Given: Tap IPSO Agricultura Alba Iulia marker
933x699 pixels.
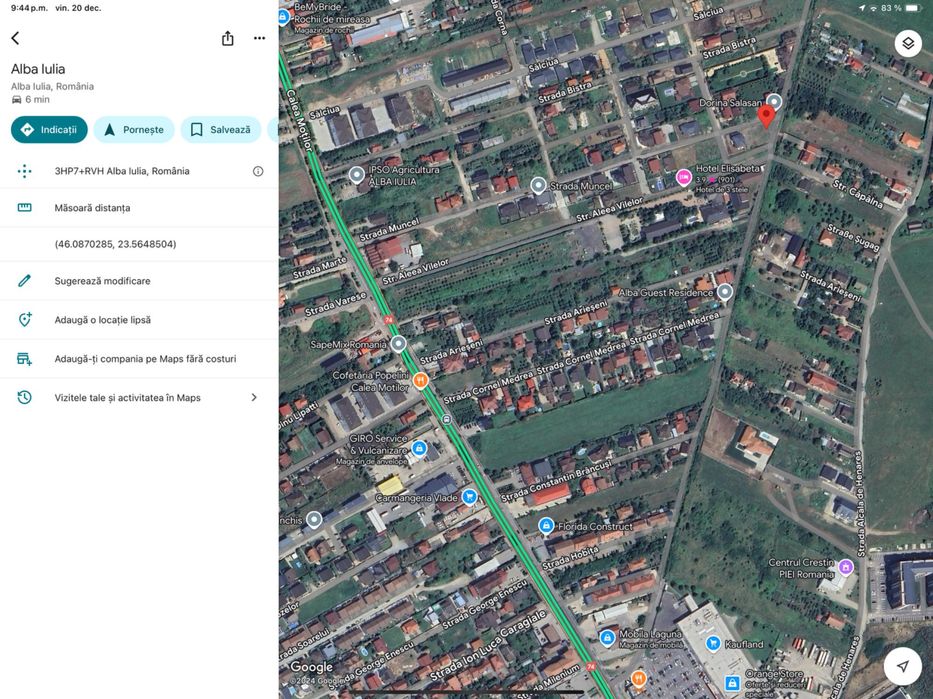Looking at the screenshot, I should [356, 175].
